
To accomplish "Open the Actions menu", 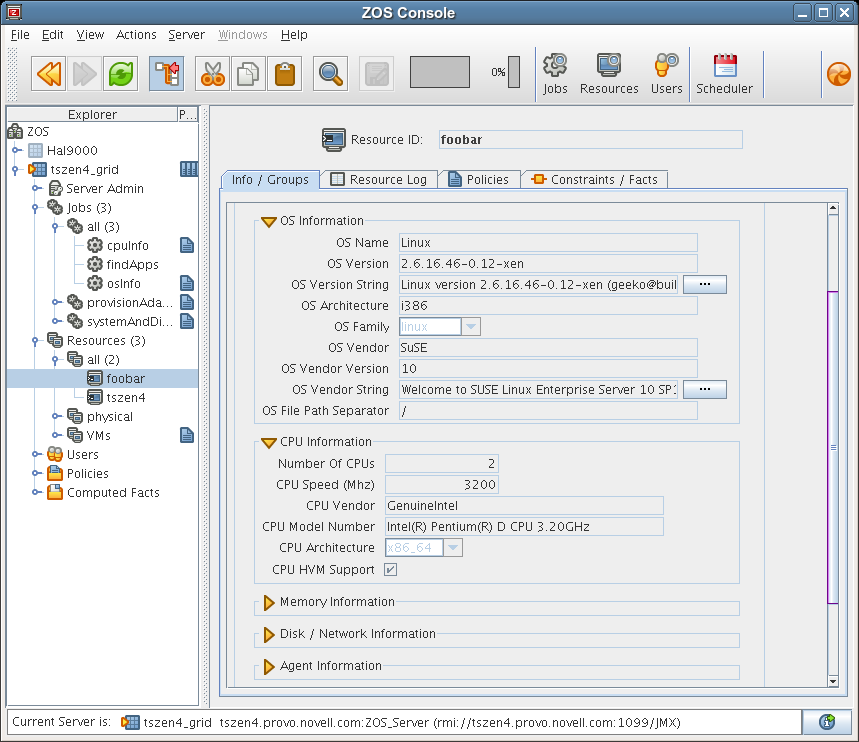I will (x=136, y=34).
